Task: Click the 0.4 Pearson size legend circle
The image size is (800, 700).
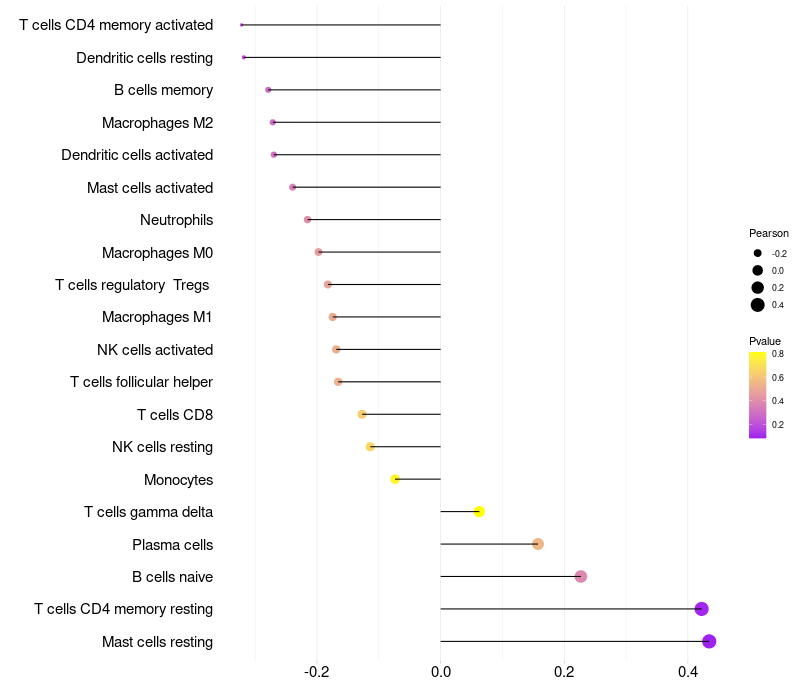Action: [x=758, y=305]
